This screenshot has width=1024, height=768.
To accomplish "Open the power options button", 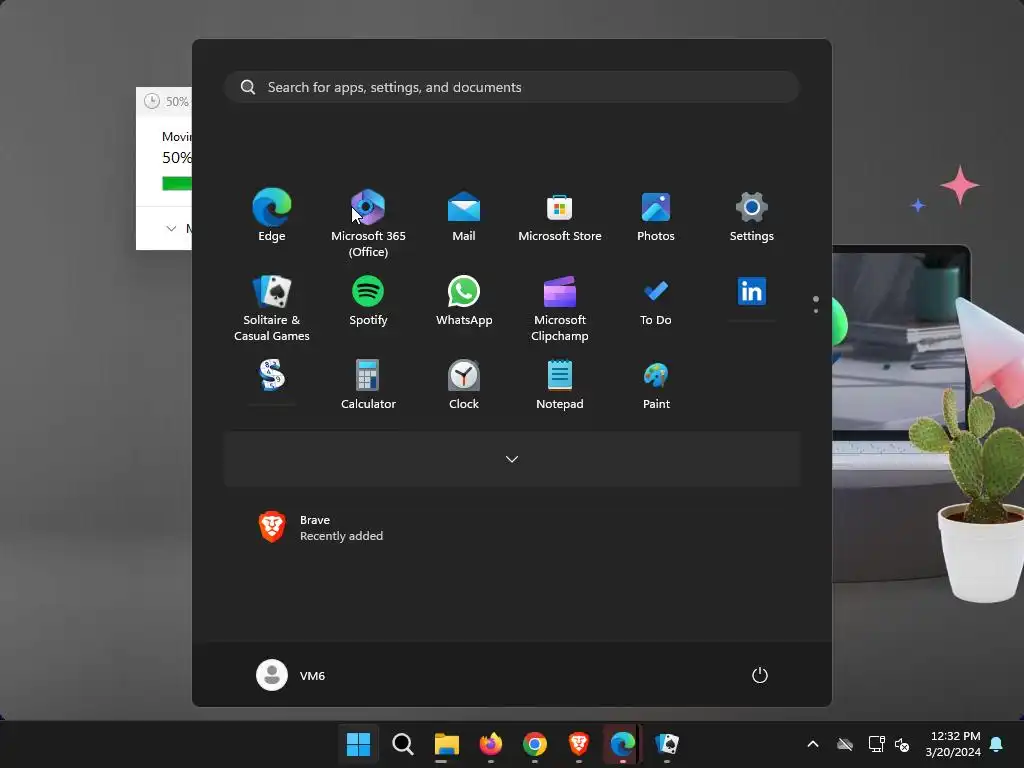I will coord(760,675).
